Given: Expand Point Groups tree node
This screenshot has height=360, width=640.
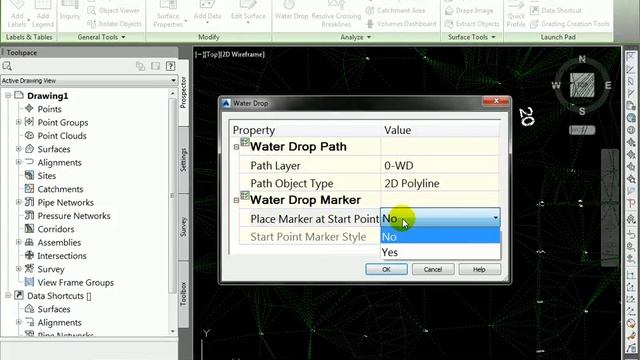Looking at the screenshot, I should (18, 122).
